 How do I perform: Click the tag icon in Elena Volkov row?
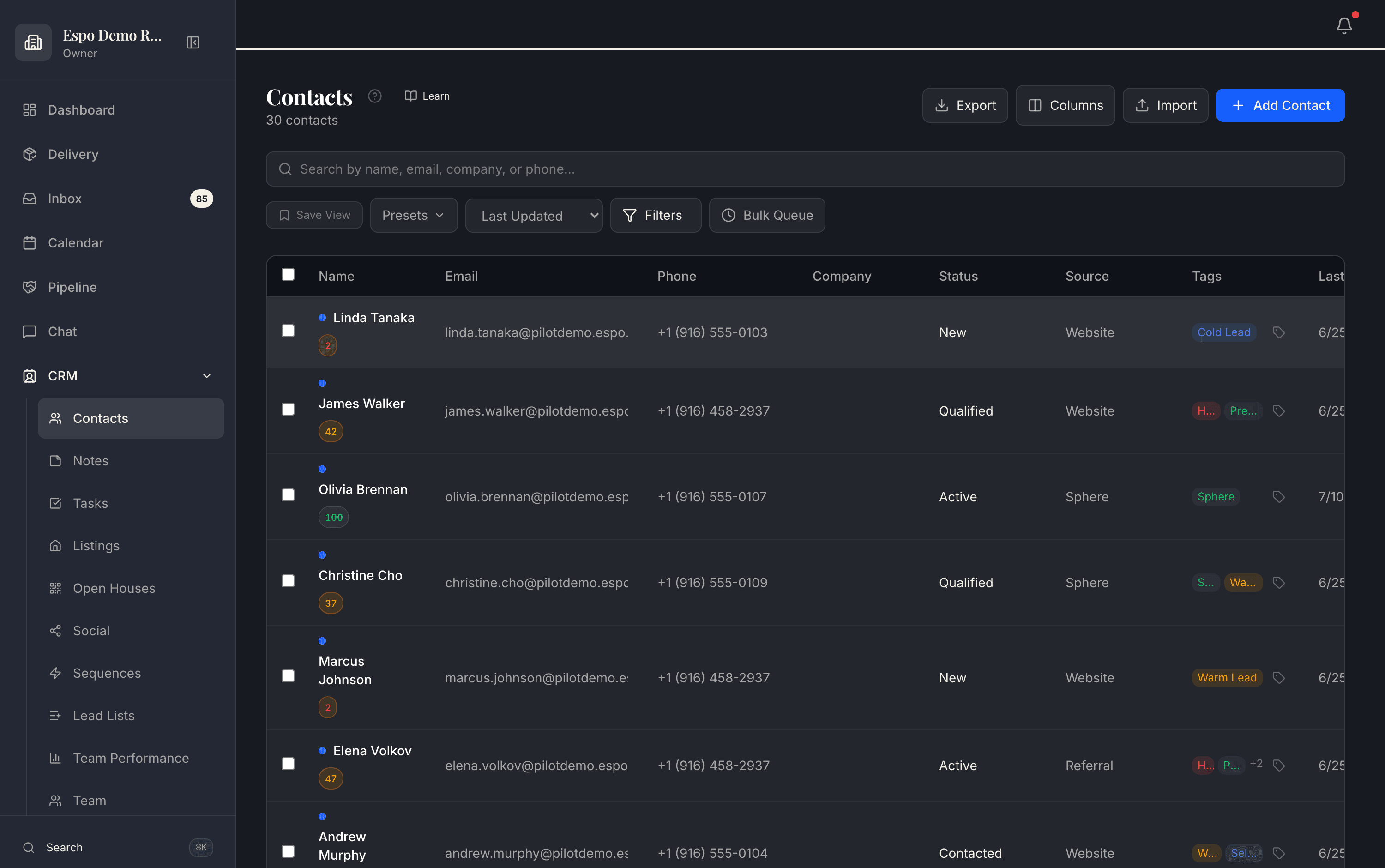pos(1278,765)
